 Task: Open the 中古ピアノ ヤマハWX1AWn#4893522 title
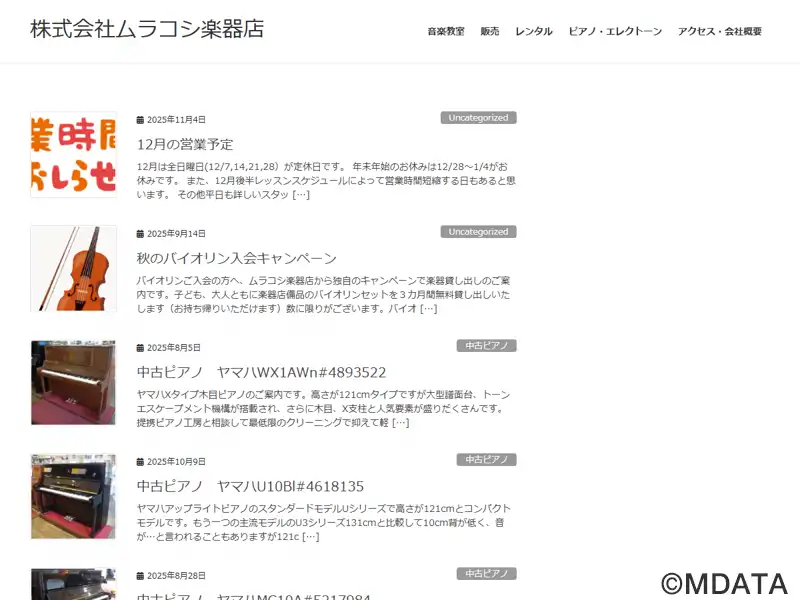tap(261, 372)
